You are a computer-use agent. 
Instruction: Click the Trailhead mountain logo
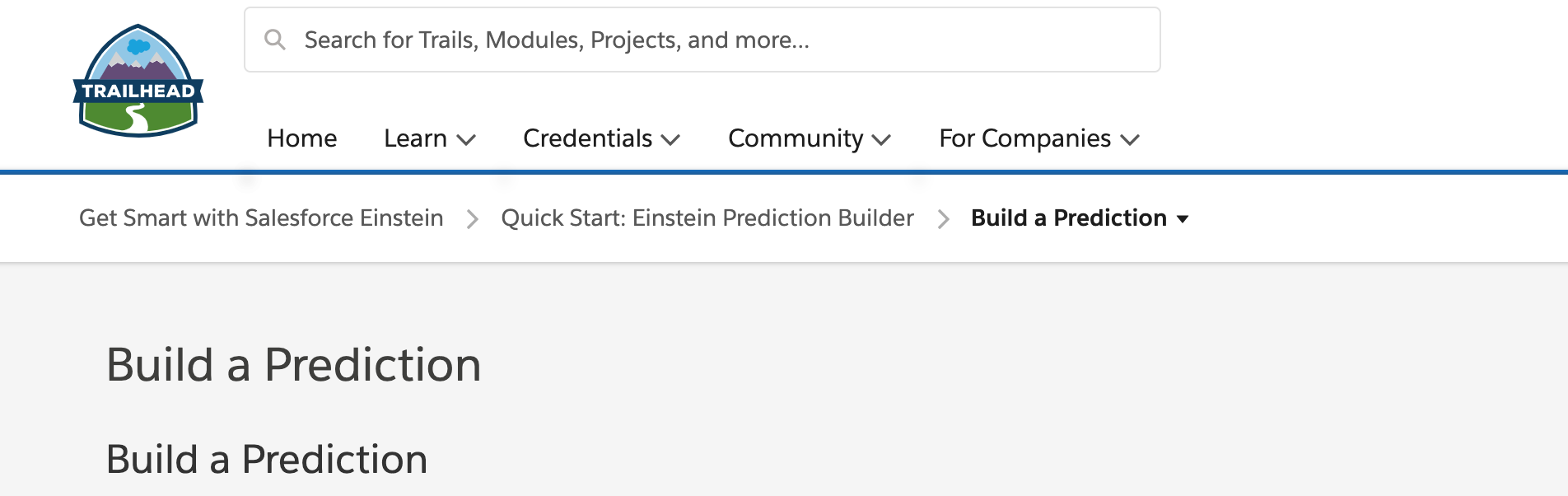138,81
